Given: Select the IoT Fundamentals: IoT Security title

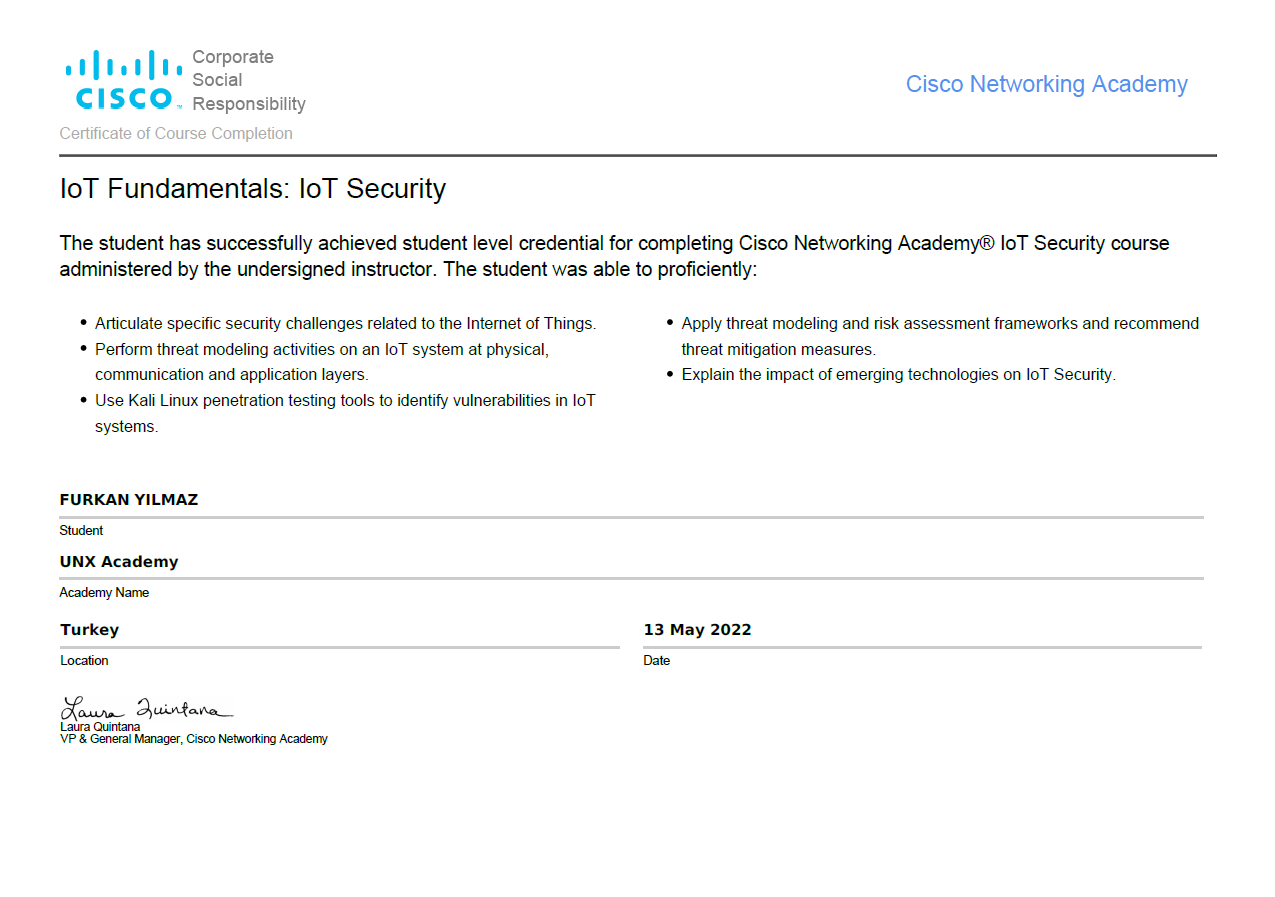Looking at the screenshot, I should (x=253, y=189).
